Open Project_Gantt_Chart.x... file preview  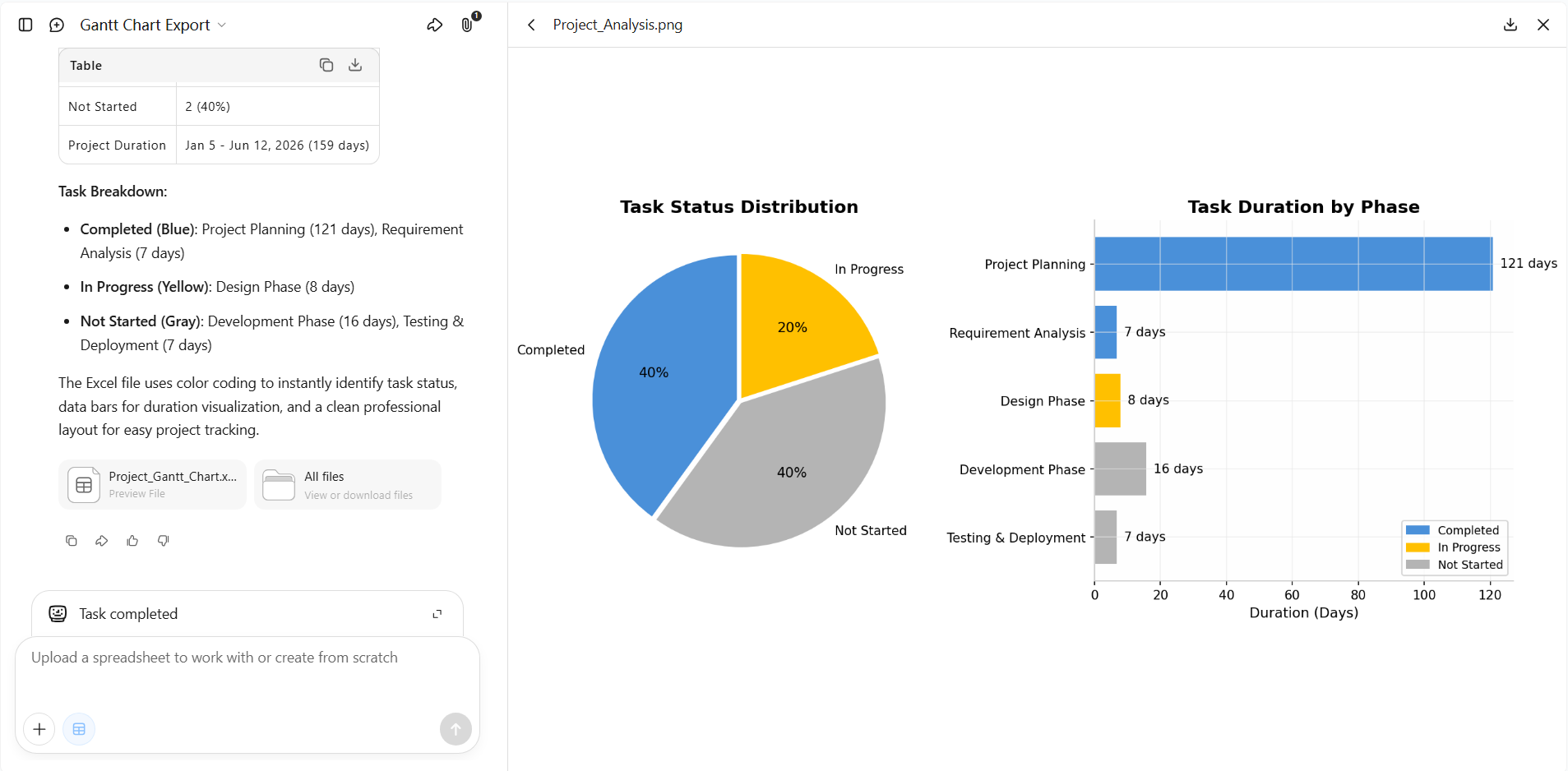(x=153, y=484)
